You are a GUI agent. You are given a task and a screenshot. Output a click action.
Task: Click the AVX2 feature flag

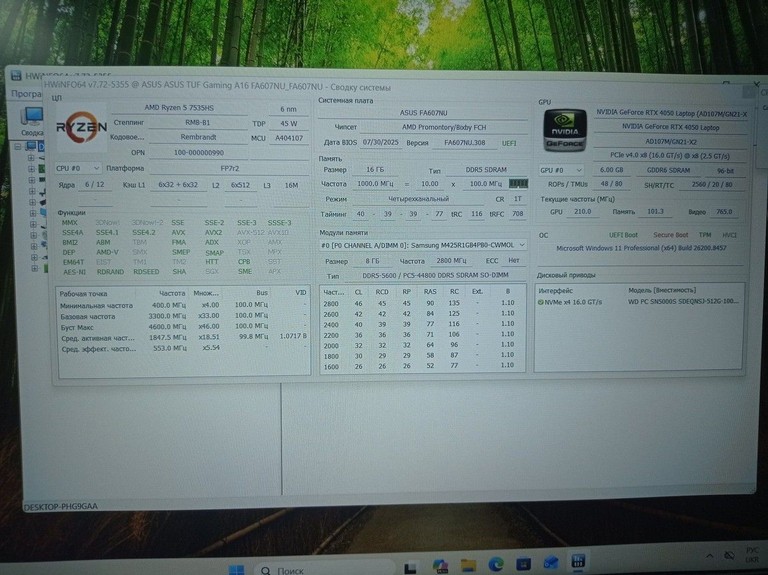pos(214,232)
